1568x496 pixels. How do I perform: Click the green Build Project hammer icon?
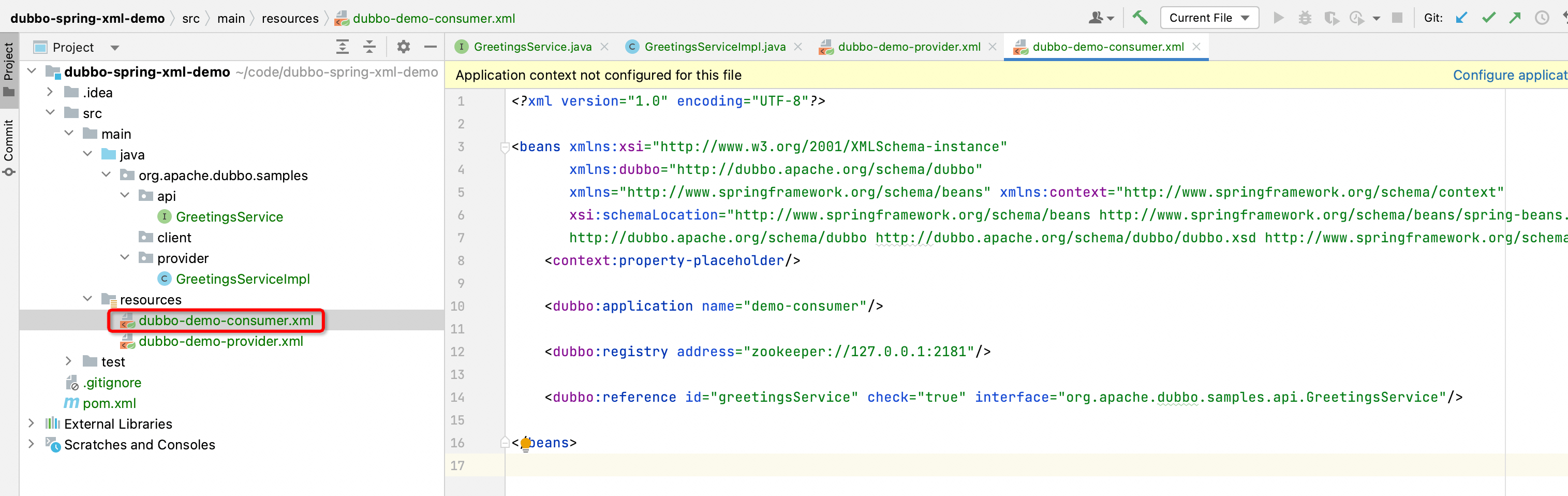pos(1140,18)
